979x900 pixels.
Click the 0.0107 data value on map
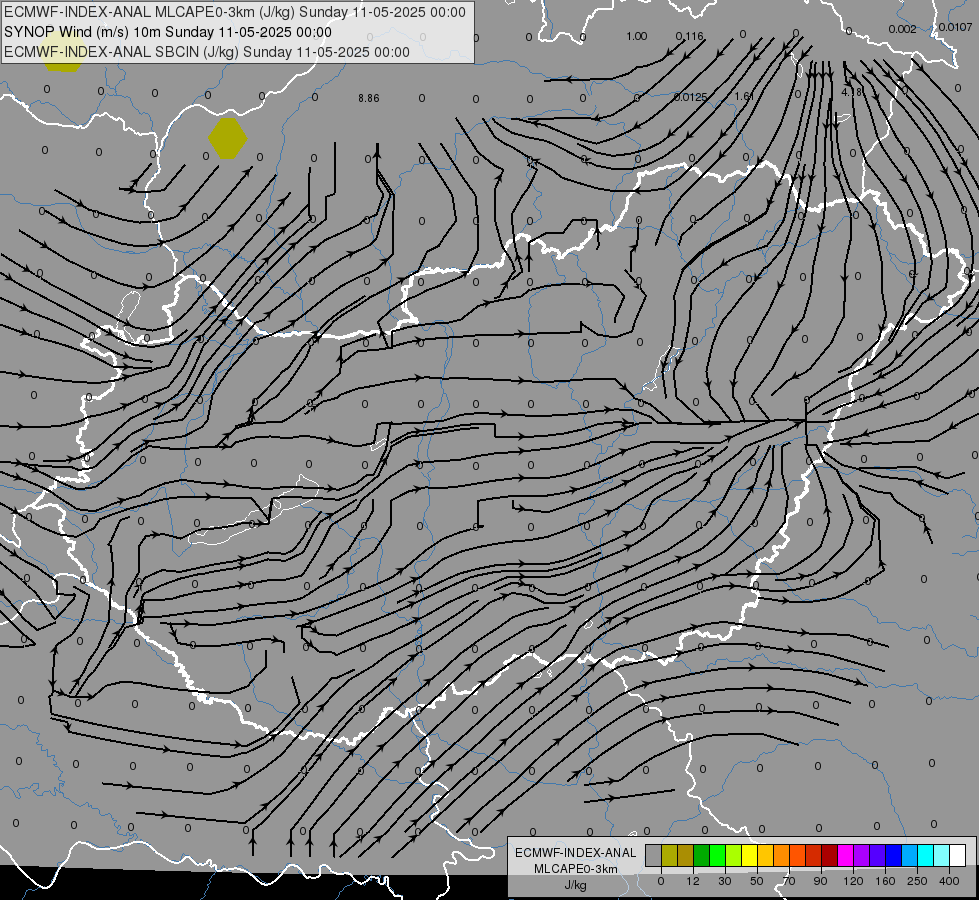955,27
